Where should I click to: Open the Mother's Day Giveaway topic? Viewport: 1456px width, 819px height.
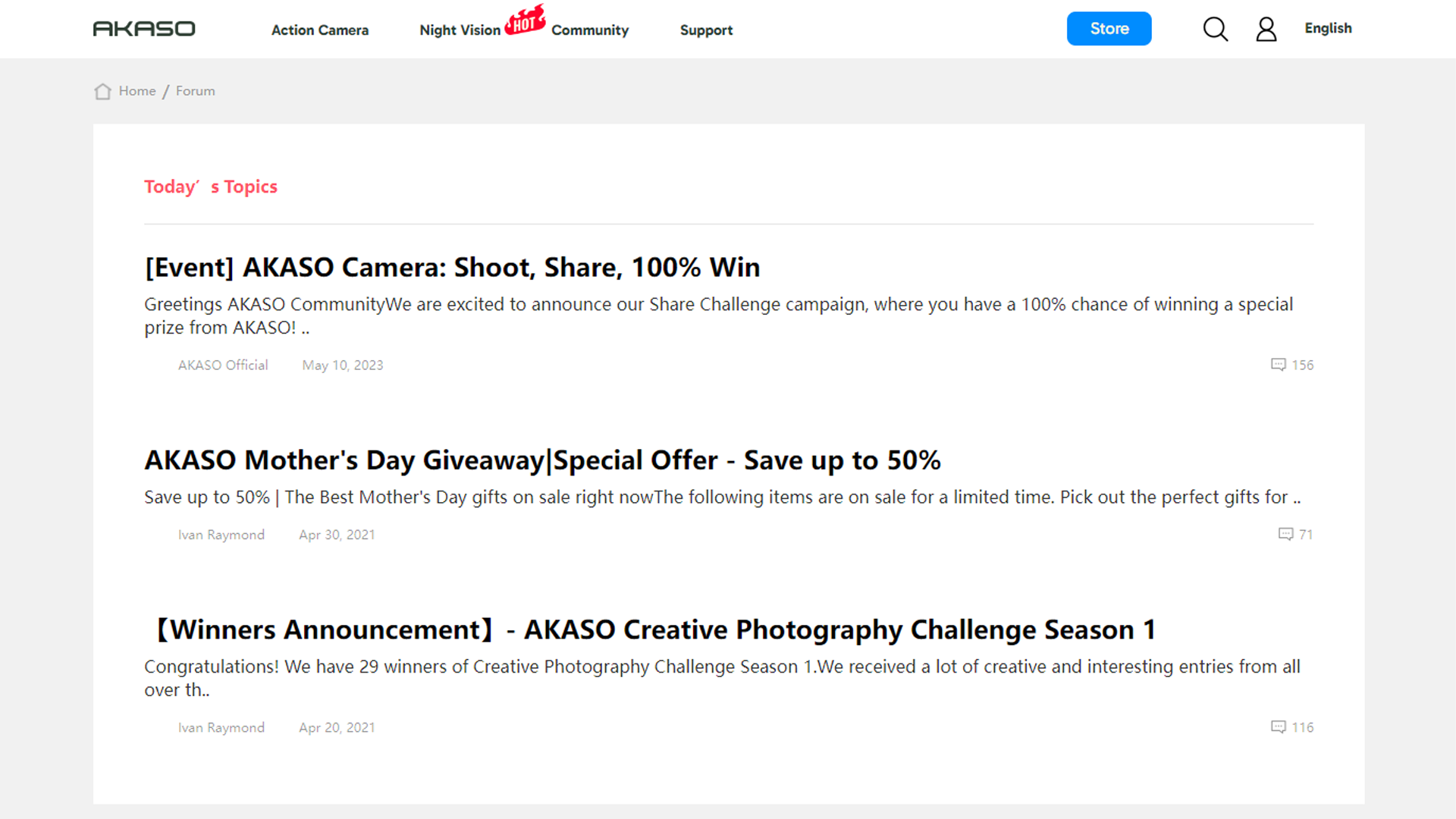pyautogui.click(x=542, y=460)
